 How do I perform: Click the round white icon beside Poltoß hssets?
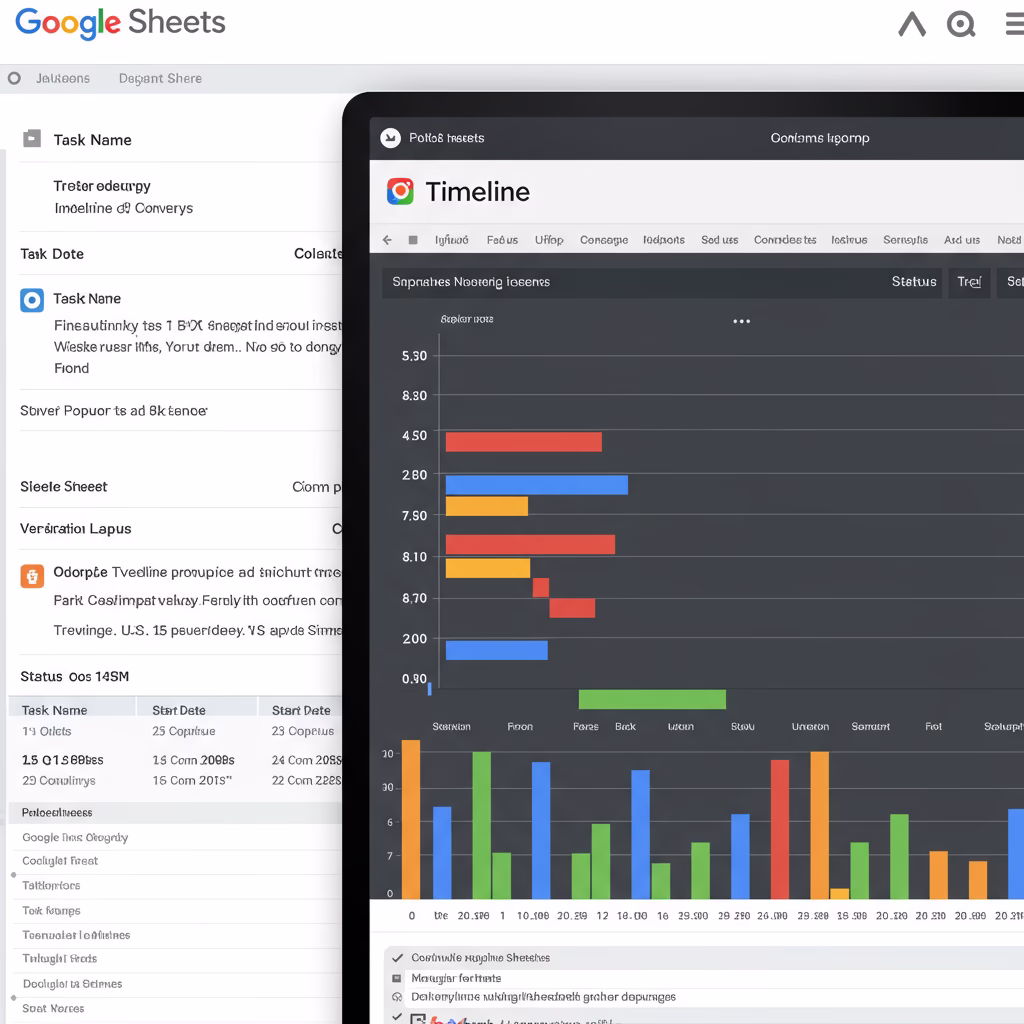pyautogui.click(x=391, y=138)
